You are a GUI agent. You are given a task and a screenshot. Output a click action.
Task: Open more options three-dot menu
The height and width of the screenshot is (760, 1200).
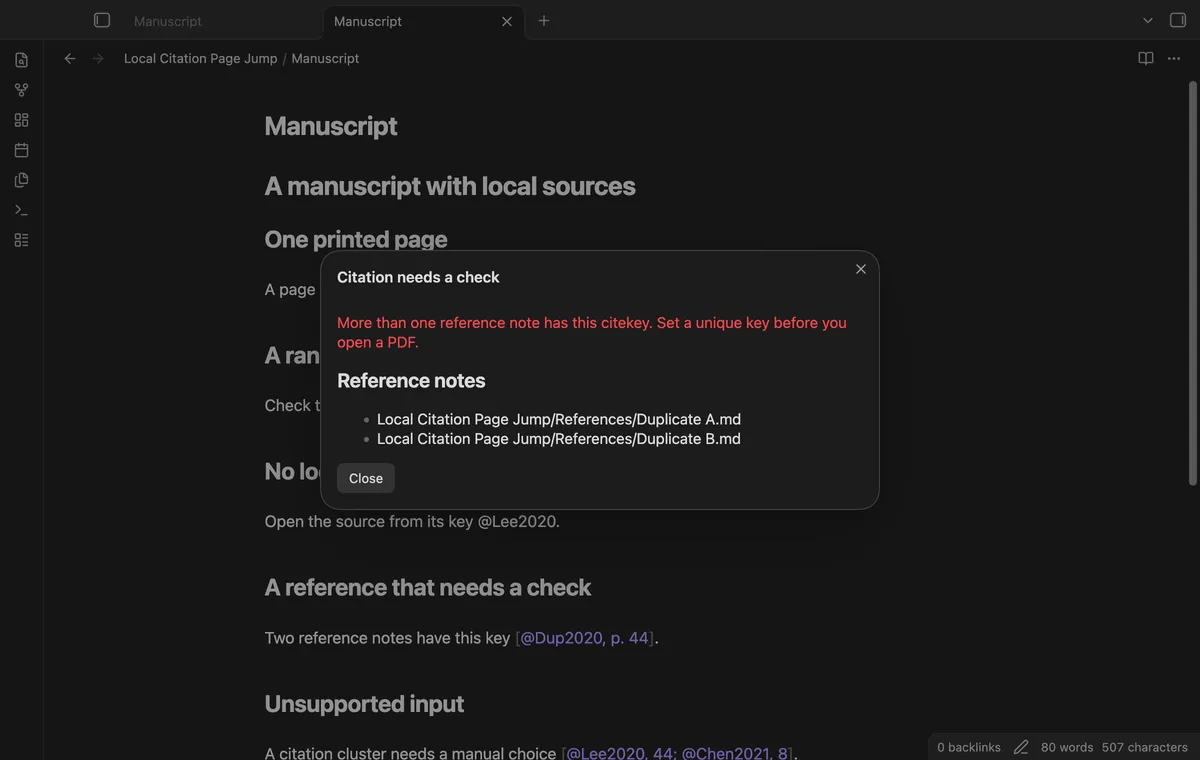tap(1174, 58)
